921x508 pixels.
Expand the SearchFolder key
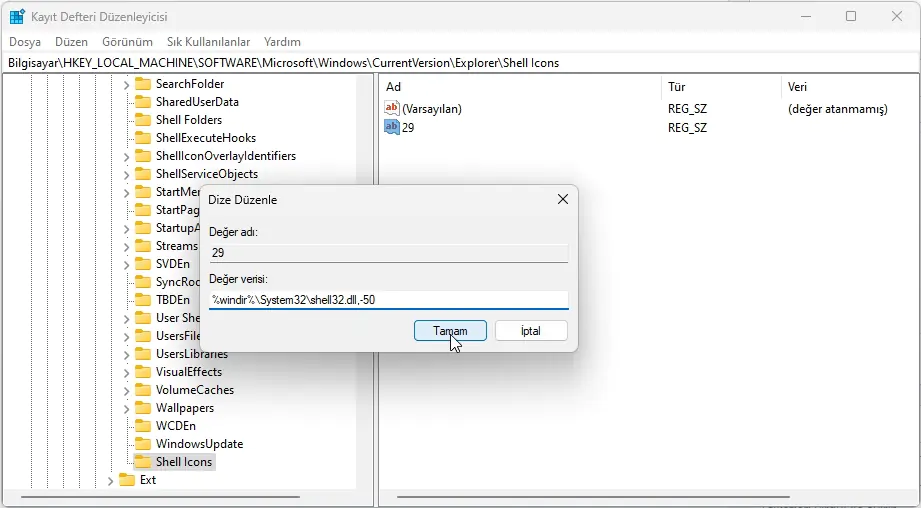[x=126, y=85]
